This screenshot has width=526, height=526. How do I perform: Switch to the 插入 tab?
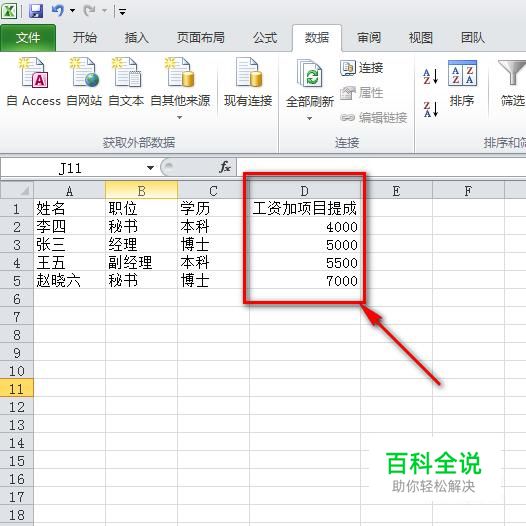137,38
